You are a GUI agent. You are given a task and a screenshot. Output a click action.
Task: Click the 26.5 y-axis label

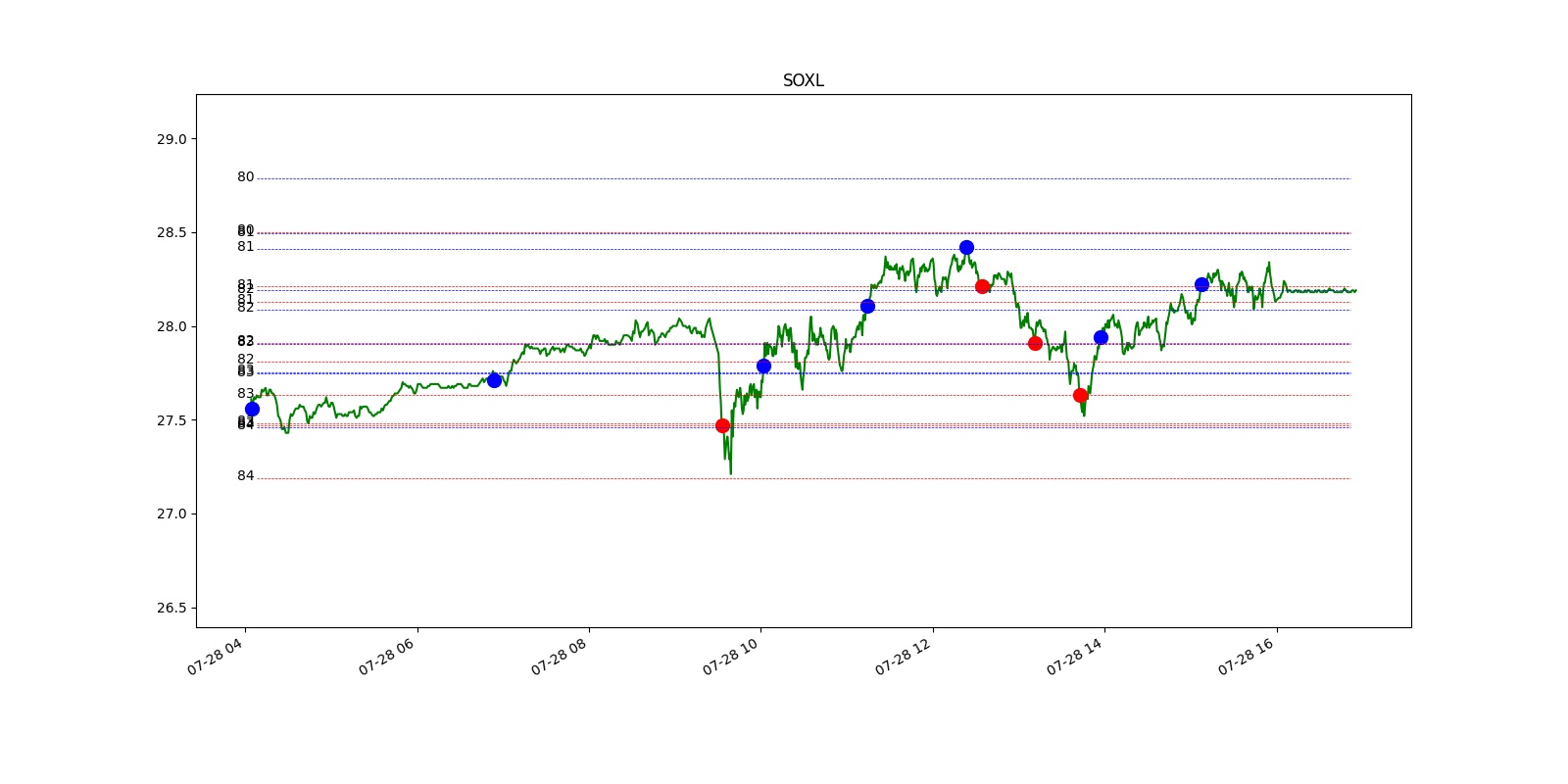pos(171,608)
